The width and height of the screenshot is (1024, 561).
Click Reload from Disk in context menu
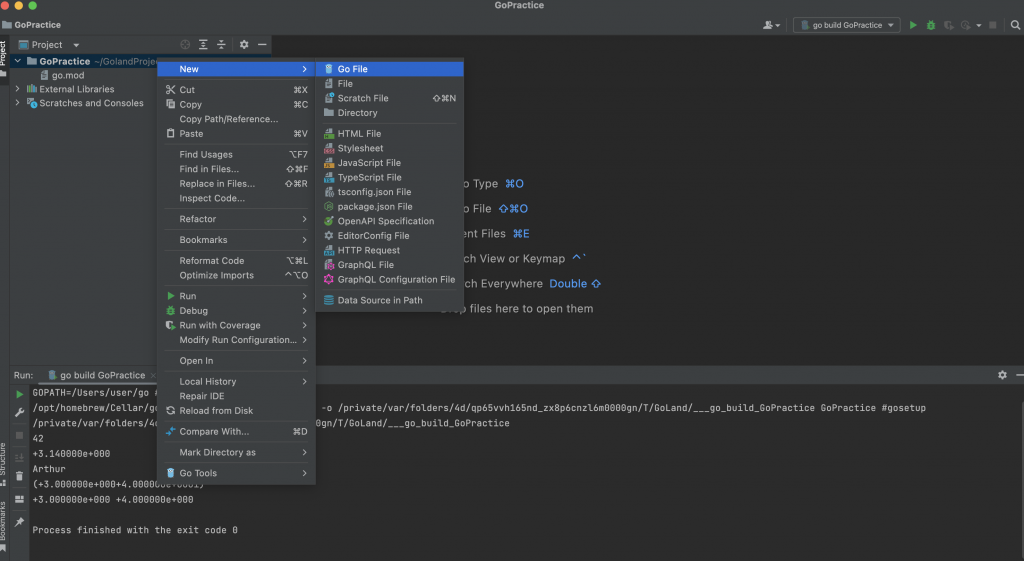click(x=236, y=411)
